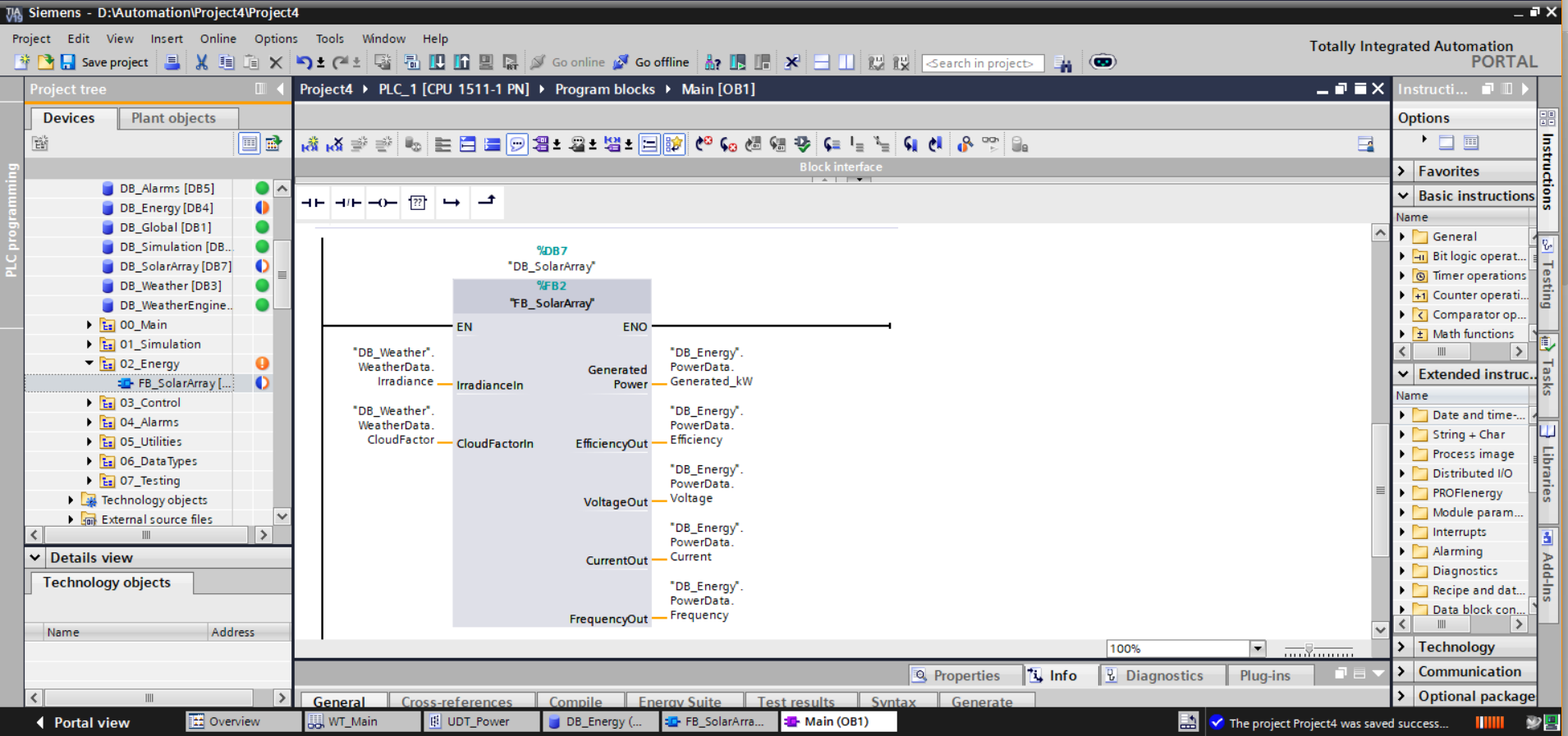The image size is (1568, 736).
Task: Insert an empty box instruction
Action: pyautogui.click(x=418, y=203)
